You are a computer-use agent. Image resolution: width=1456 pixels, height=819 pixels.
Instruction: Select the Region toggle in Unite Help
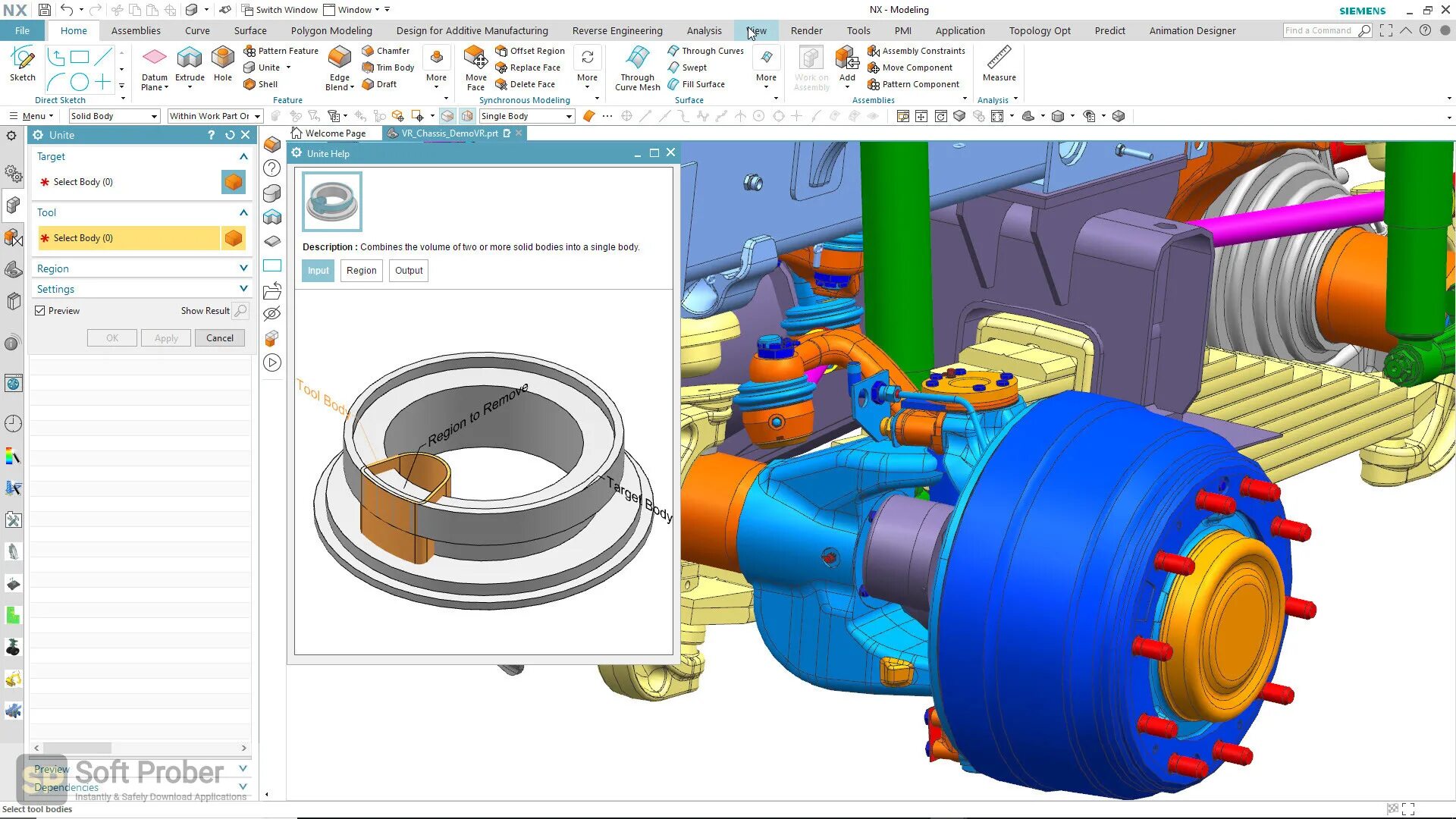coord(361,271)
